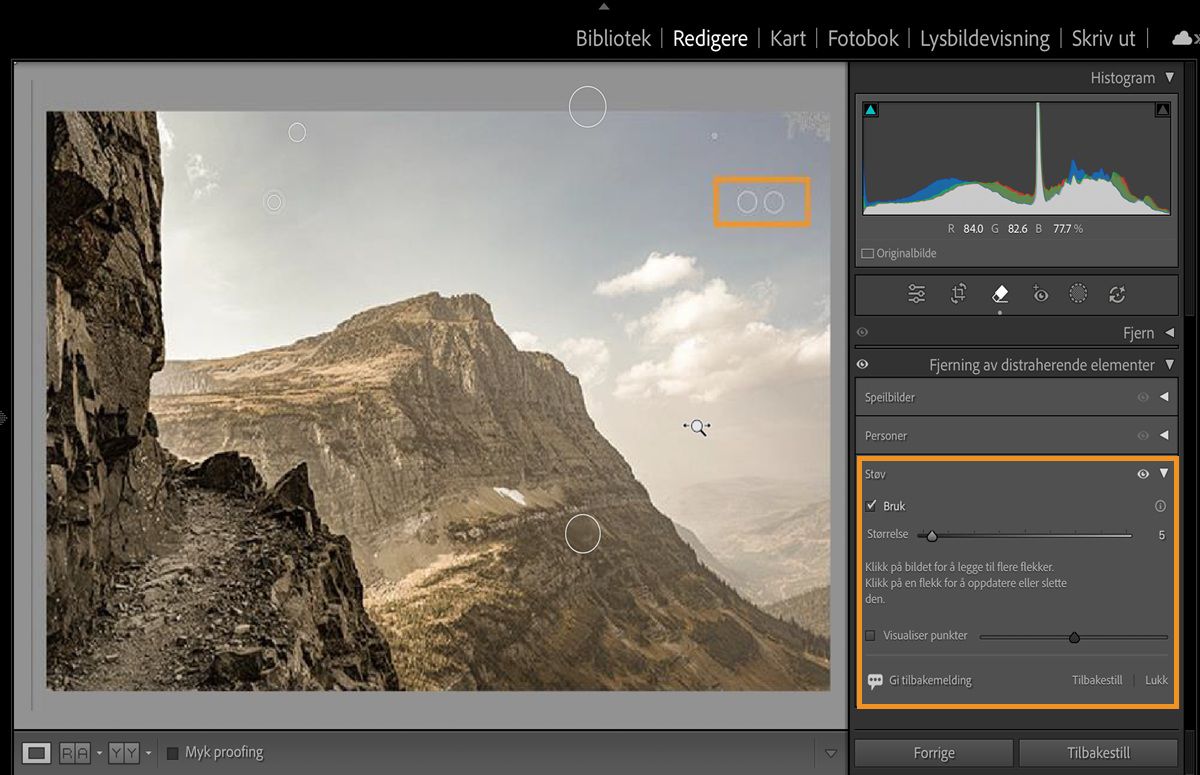
Task: Open the Remove tool with eraser icon
Action: pos(998,293)
